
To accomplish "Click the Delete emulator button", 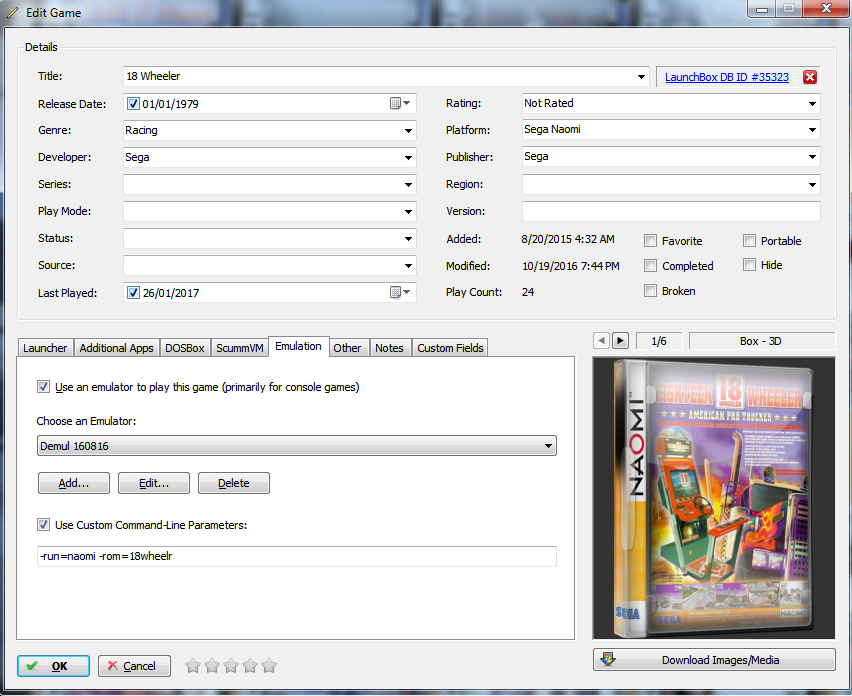I will point(234,483).
